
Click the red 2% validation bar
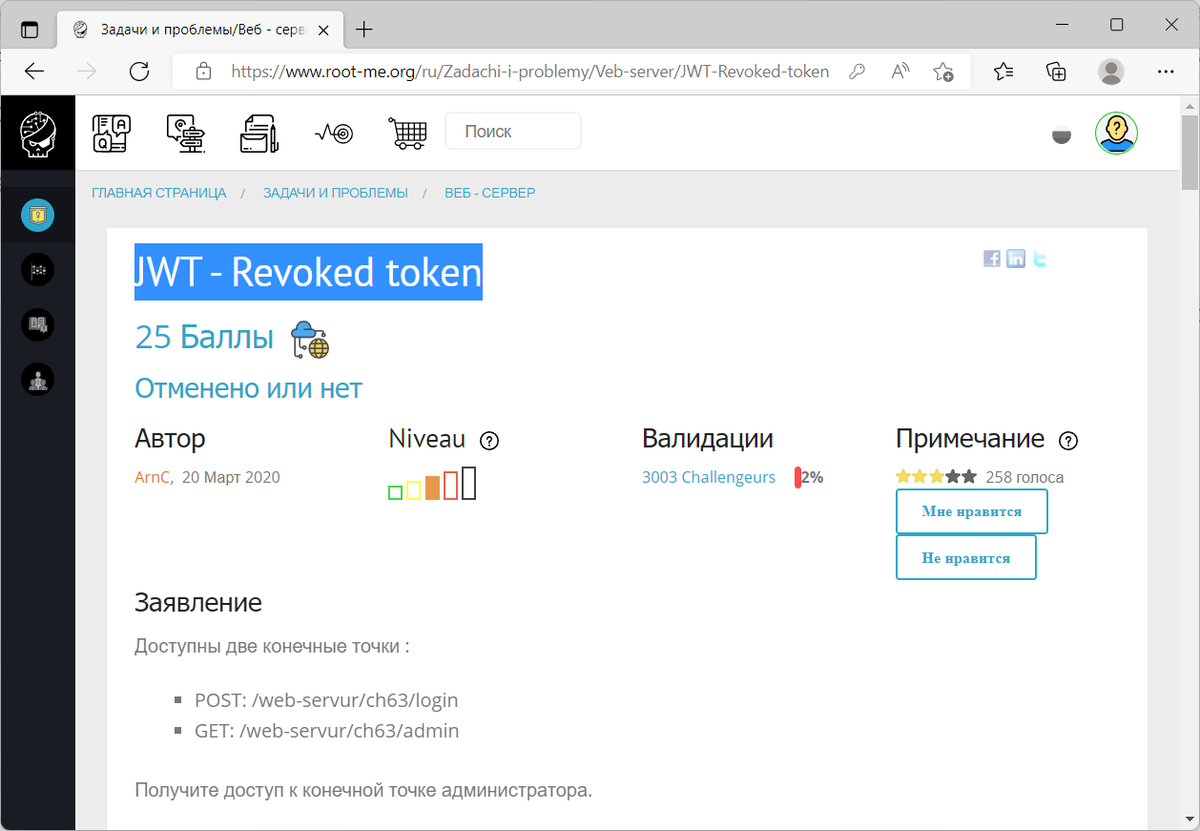click(798, 477)
